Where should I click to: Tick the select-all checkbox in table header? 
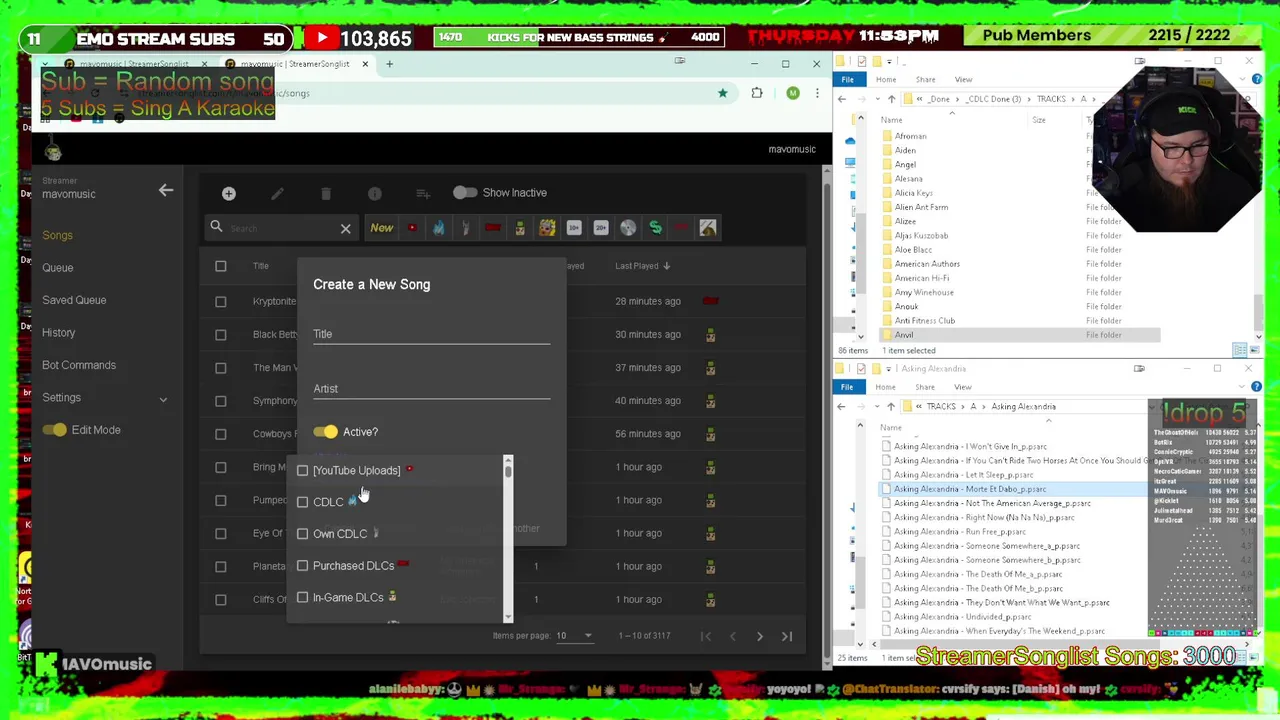pyautogui.click(x=221, y=266)
